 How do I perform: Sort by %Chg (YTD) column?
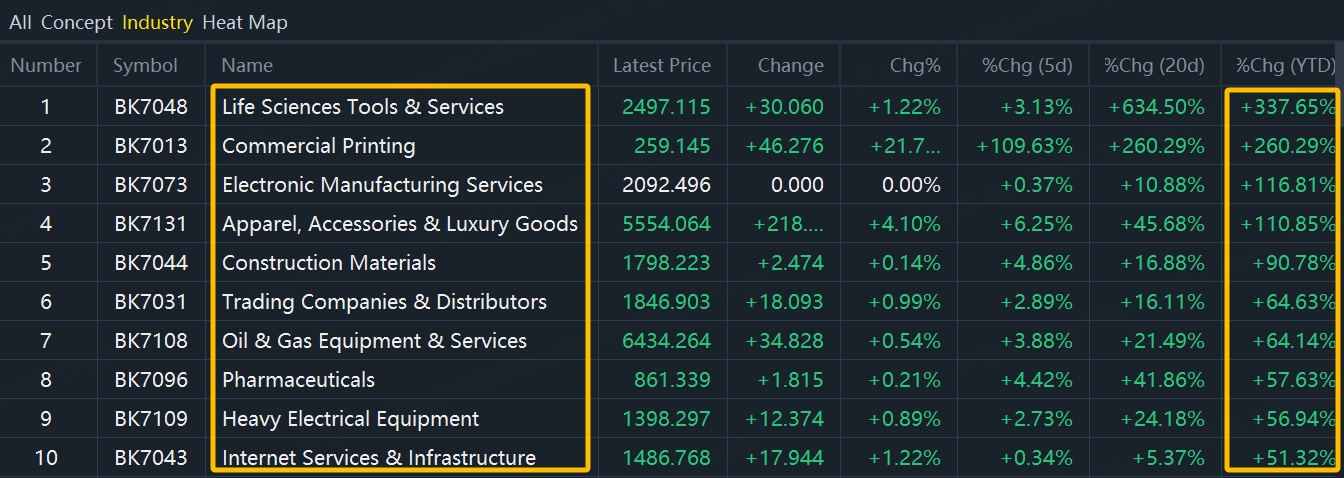pyautogui.click(x=1285, y=66)
